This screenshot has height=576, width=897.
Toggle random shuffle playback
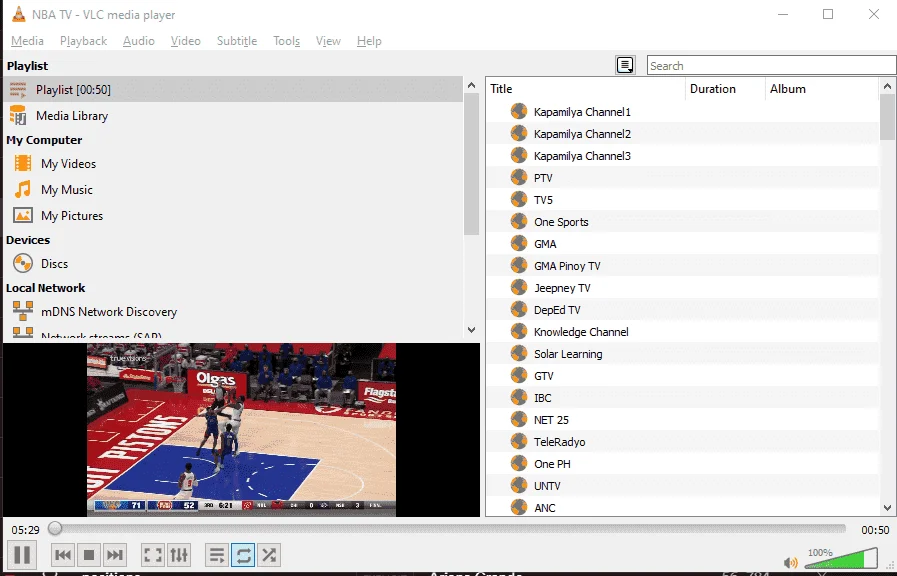pyautogui.click(x=269, y=555)
